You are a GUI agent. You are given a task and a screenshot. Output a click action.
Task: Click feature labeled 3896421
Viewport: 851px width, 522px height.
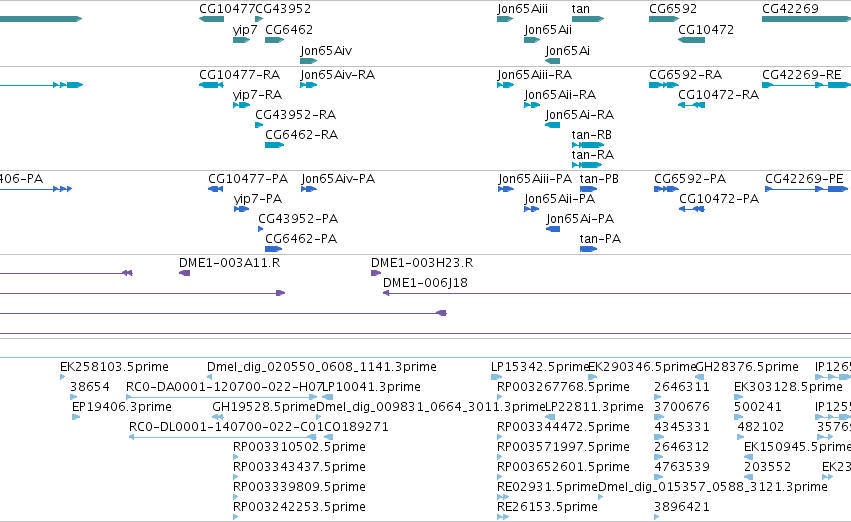click(x=682, y=507)
